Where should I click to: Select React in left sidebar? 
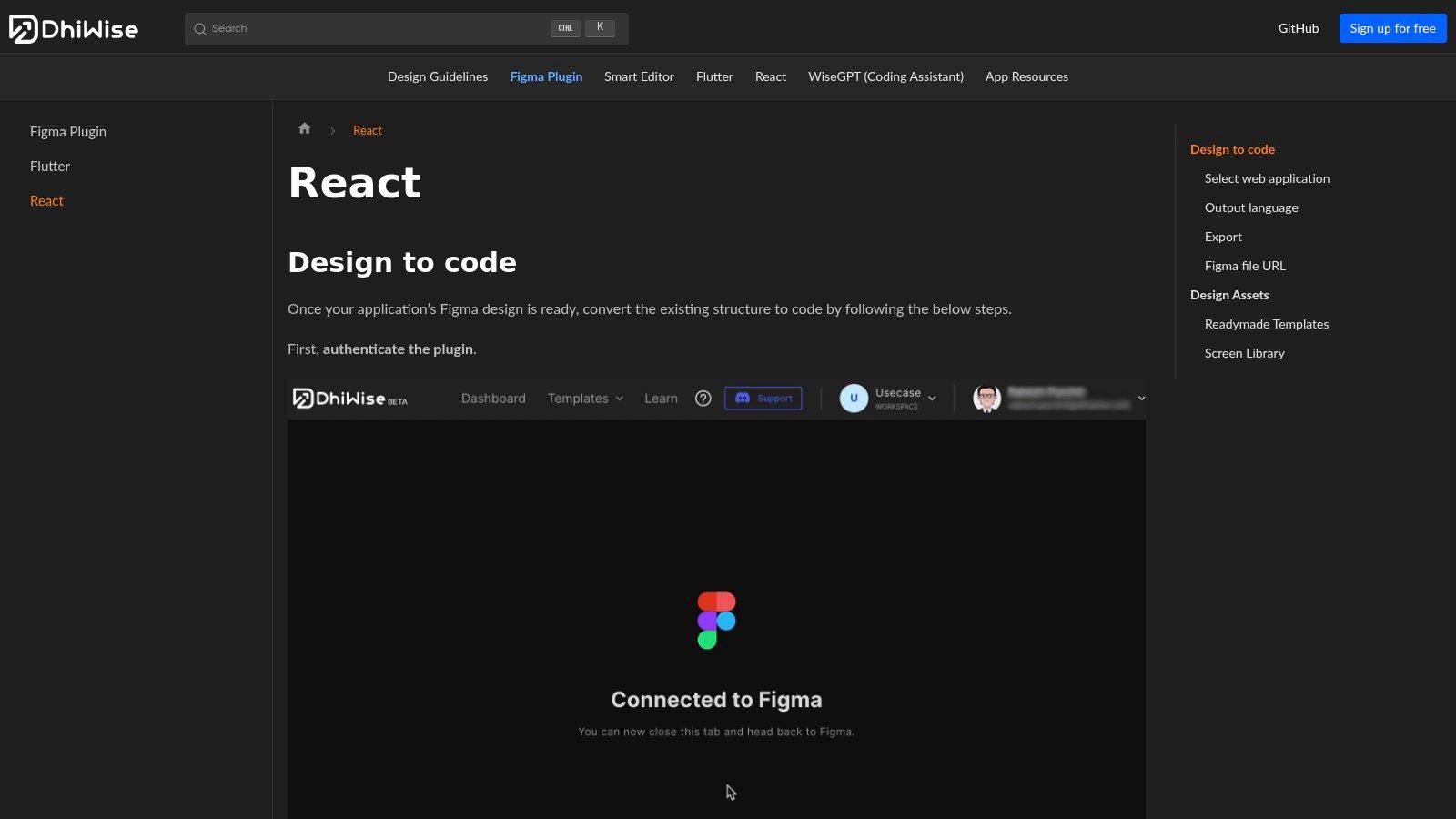click(46, 201)
